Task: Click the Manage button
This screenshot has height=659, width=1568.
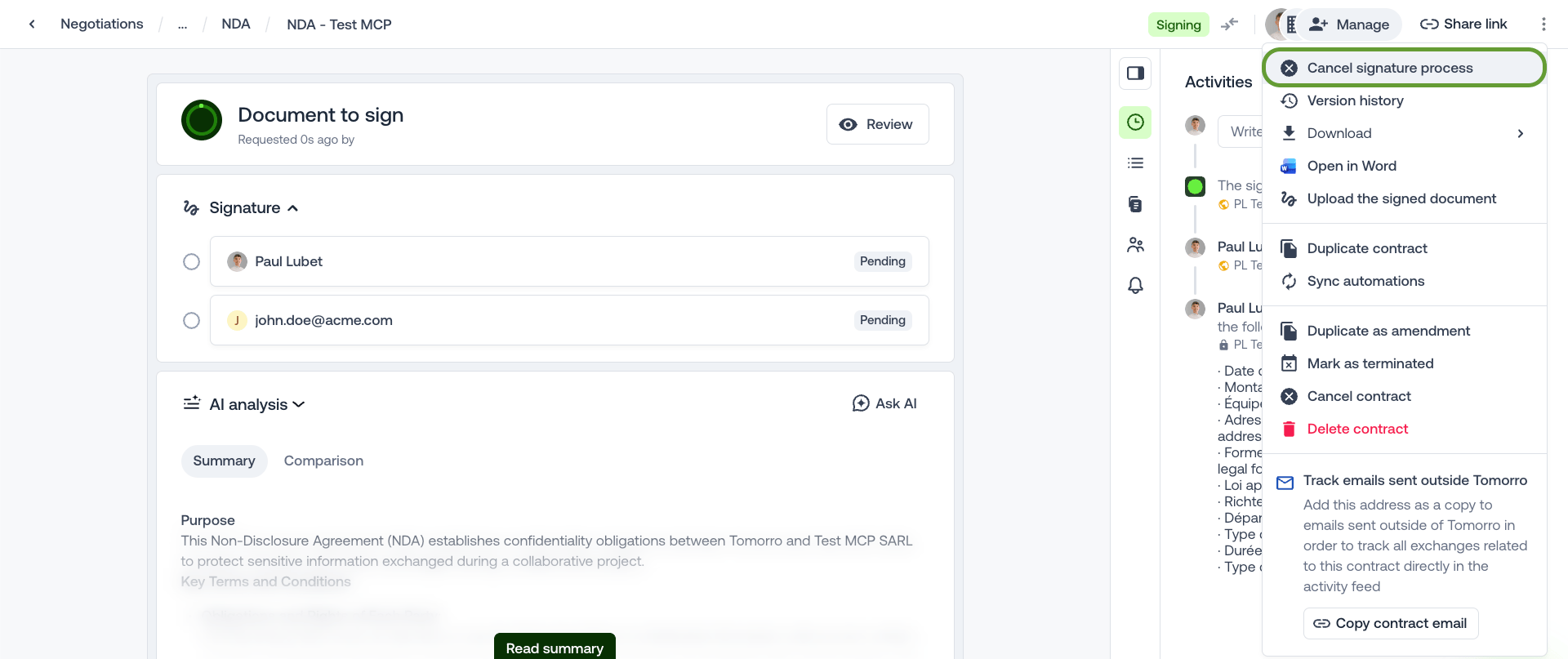Action: (x=1349, y=24)
